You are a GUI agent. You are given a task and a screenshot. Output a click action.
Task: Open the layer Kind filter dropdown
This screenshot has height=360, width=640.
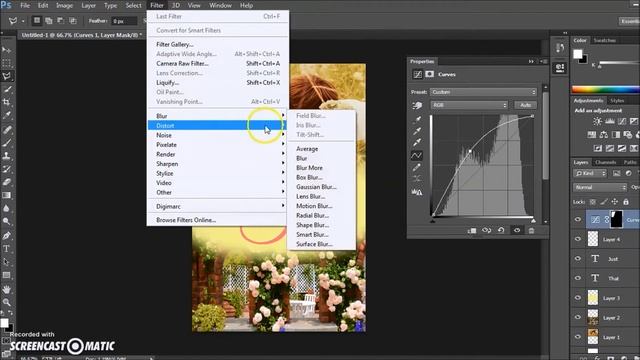pyautogui.click(x=591, y=173)
